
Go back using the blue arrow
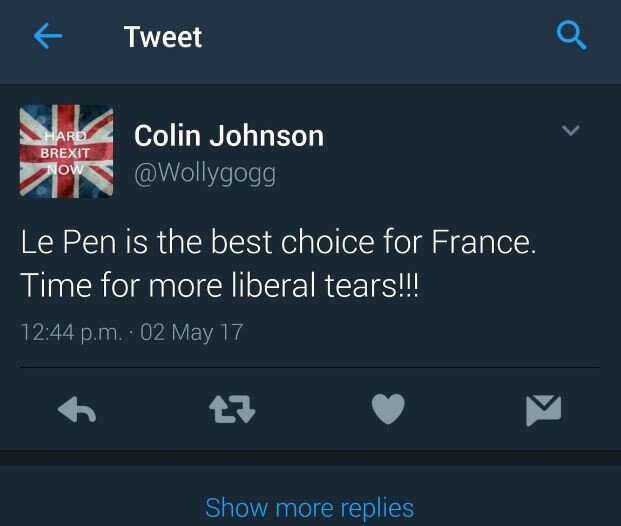pos(48,36)
